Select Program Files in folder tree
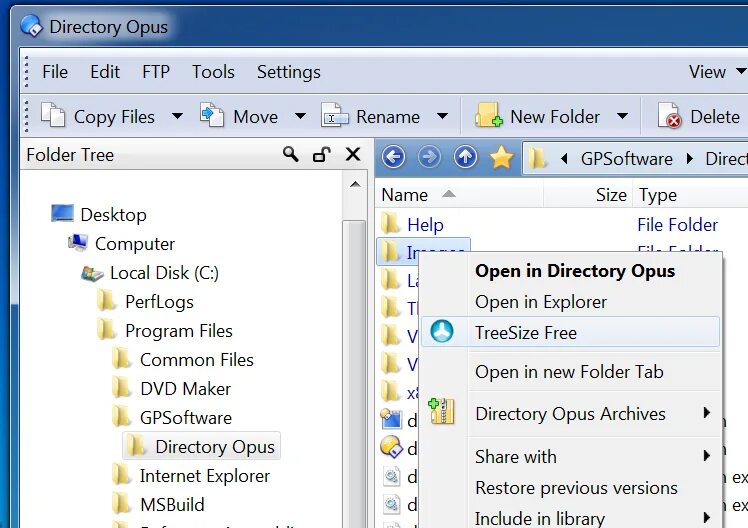The image size is (748, 528). 179,331
